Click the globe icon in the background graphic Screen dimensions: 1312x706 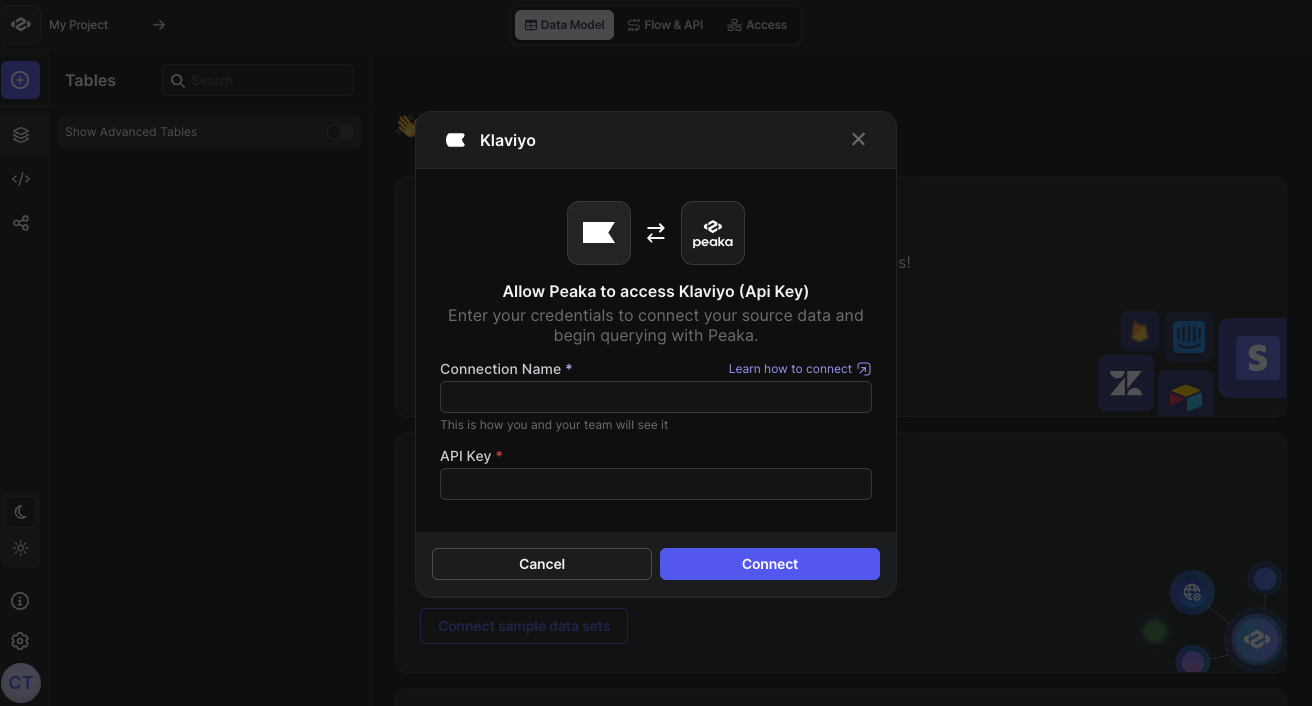coord(1192,593)
